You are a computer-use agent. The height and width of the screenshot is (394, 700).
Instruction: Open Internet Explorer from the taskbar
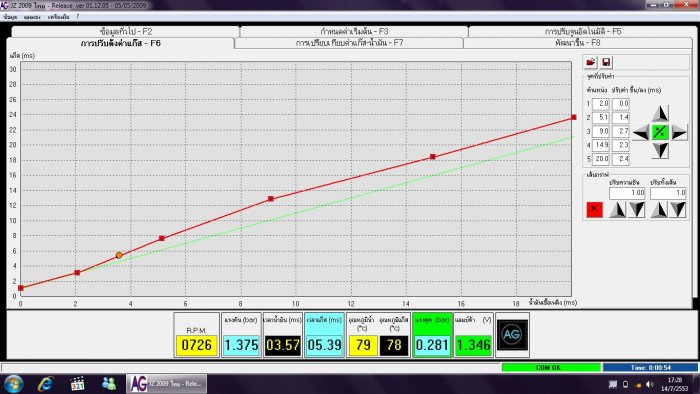pyautogui.click(x=45, y=384)
